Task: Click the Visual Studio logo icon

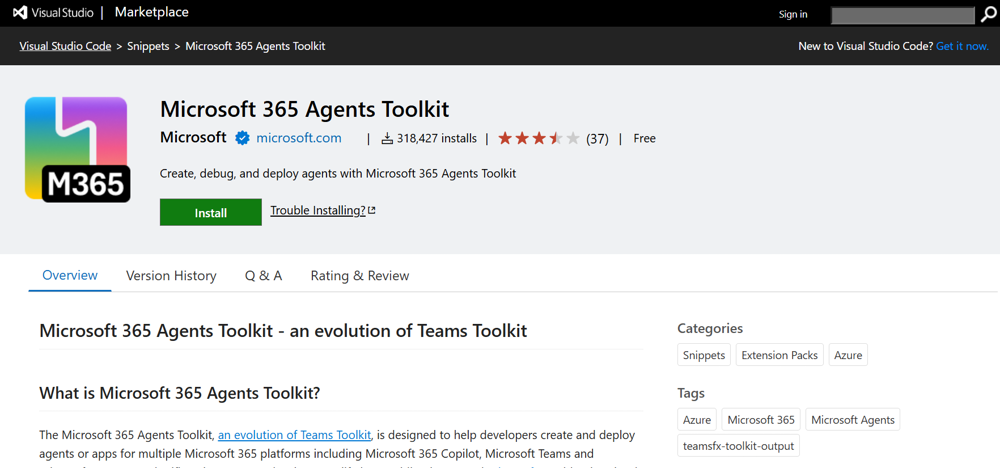Action: pyautogui.click(x=20, y=13)
